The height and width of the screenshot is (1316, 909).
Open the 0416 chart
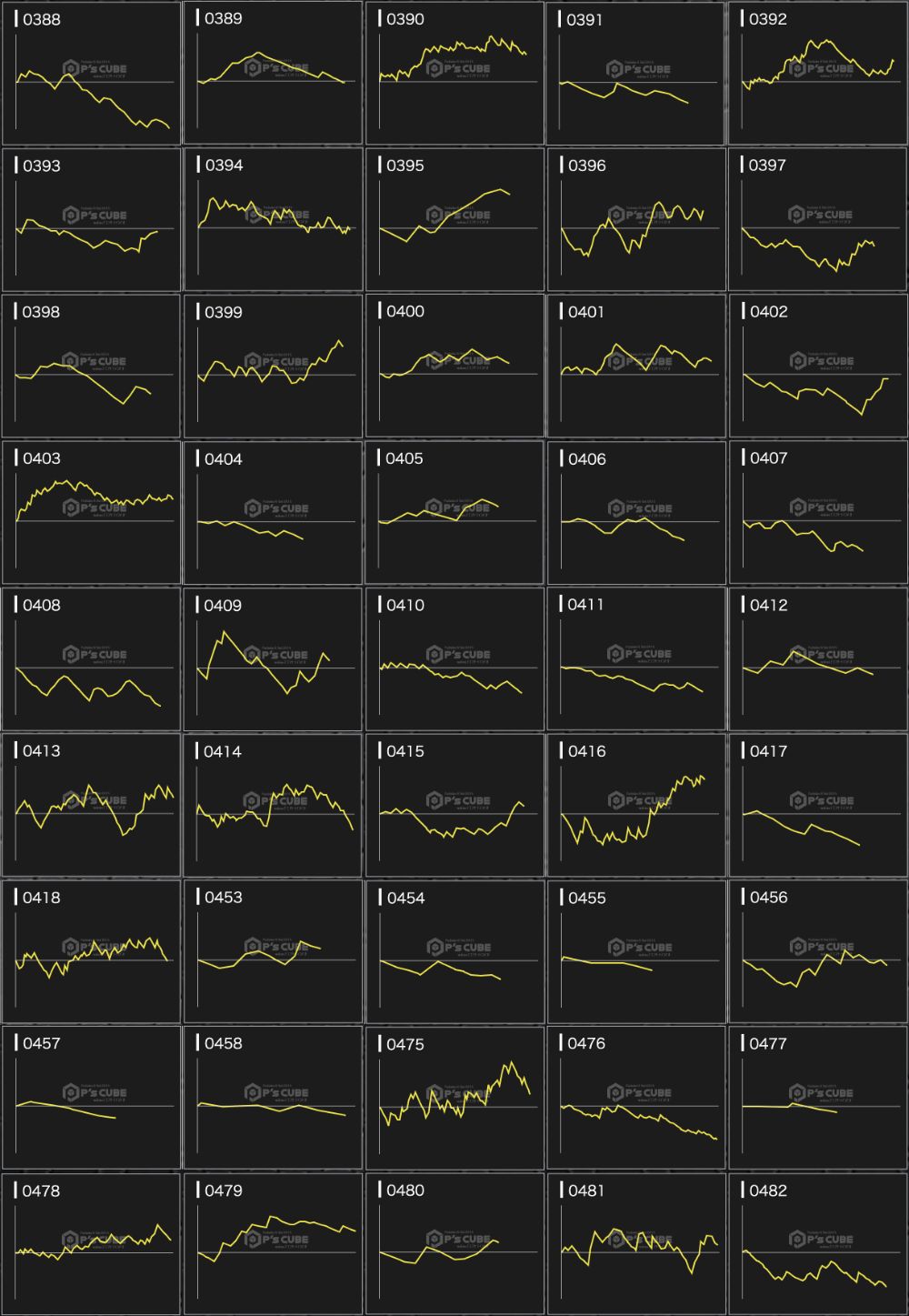pos(636,805)
